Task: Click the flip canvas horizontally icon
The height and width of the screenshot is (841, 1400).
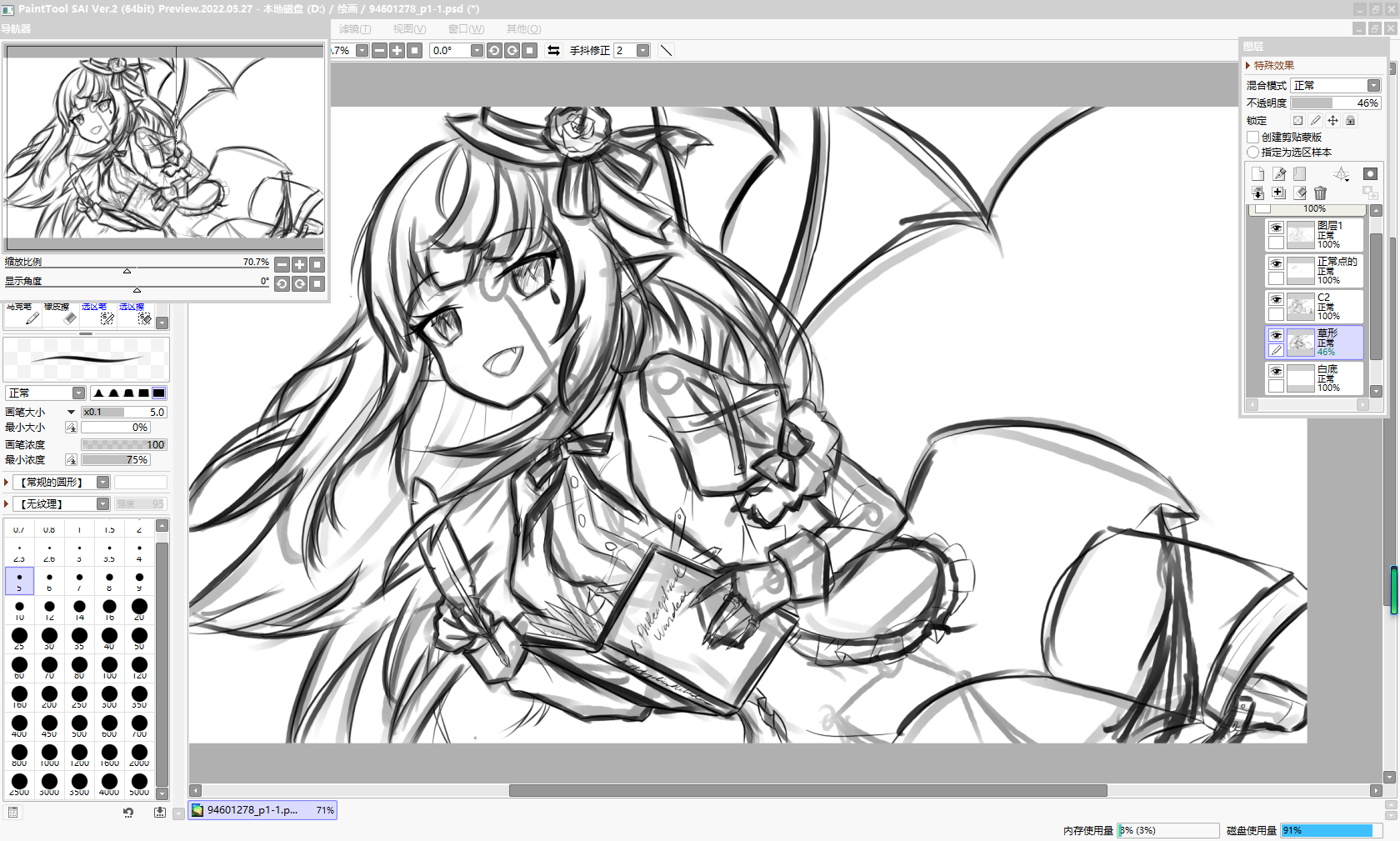Action: (x=553, y=51)
